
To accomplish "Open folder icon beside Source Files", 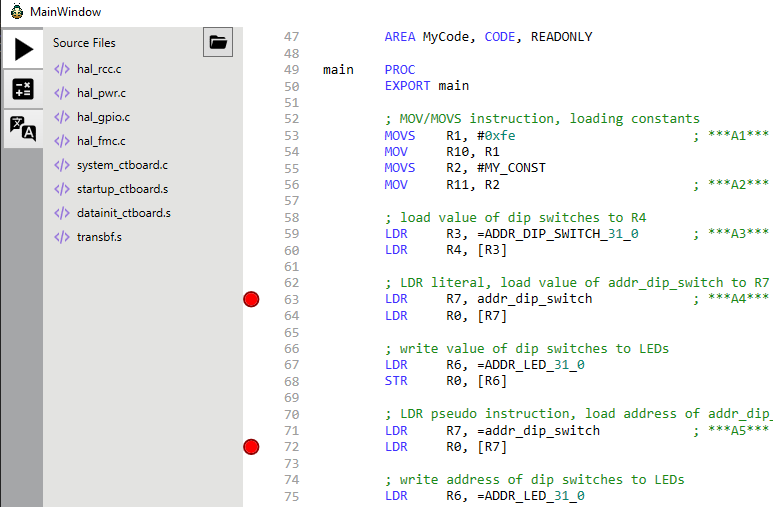I will pos(218,43).
